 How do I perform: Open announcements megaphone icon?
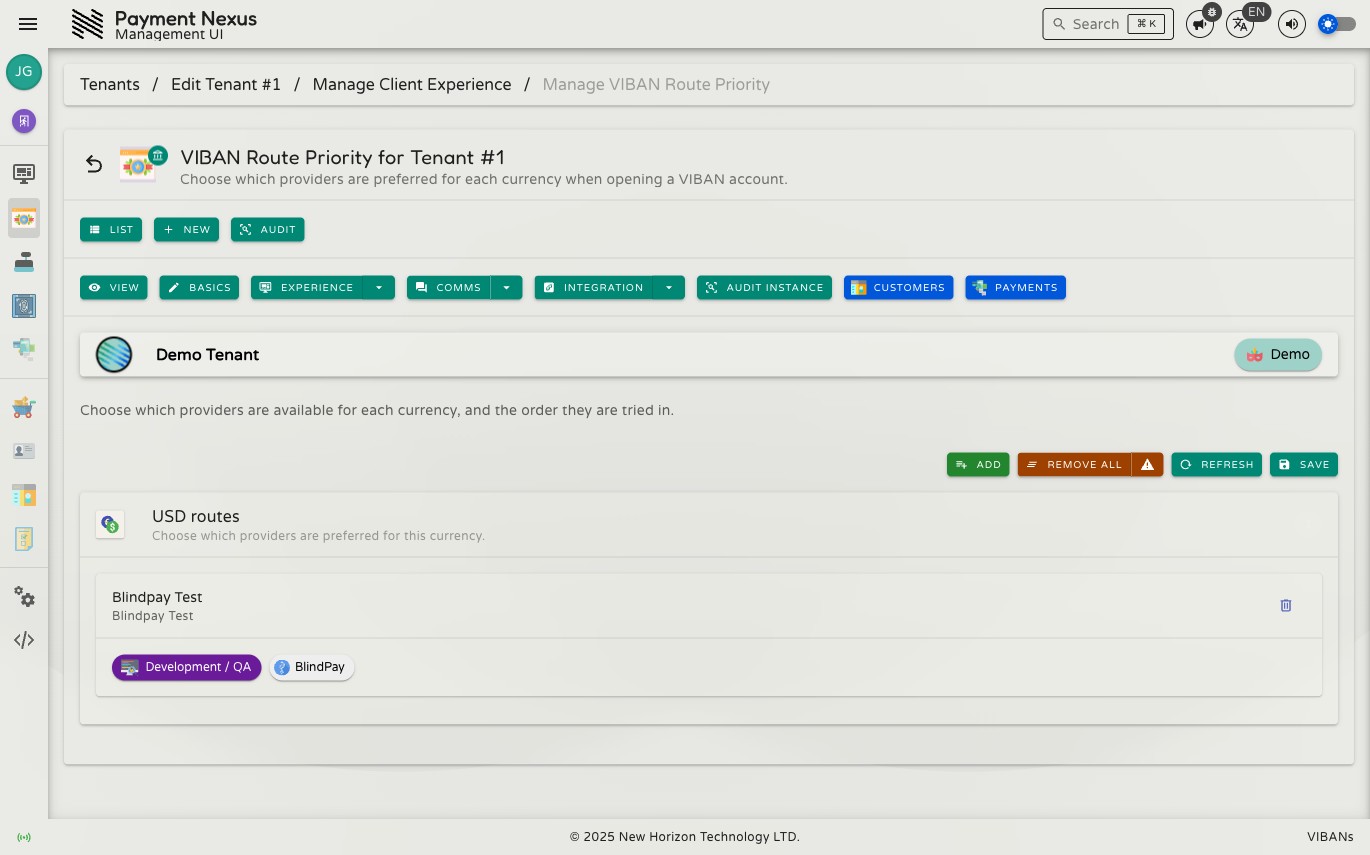[x=1200, y=24]
